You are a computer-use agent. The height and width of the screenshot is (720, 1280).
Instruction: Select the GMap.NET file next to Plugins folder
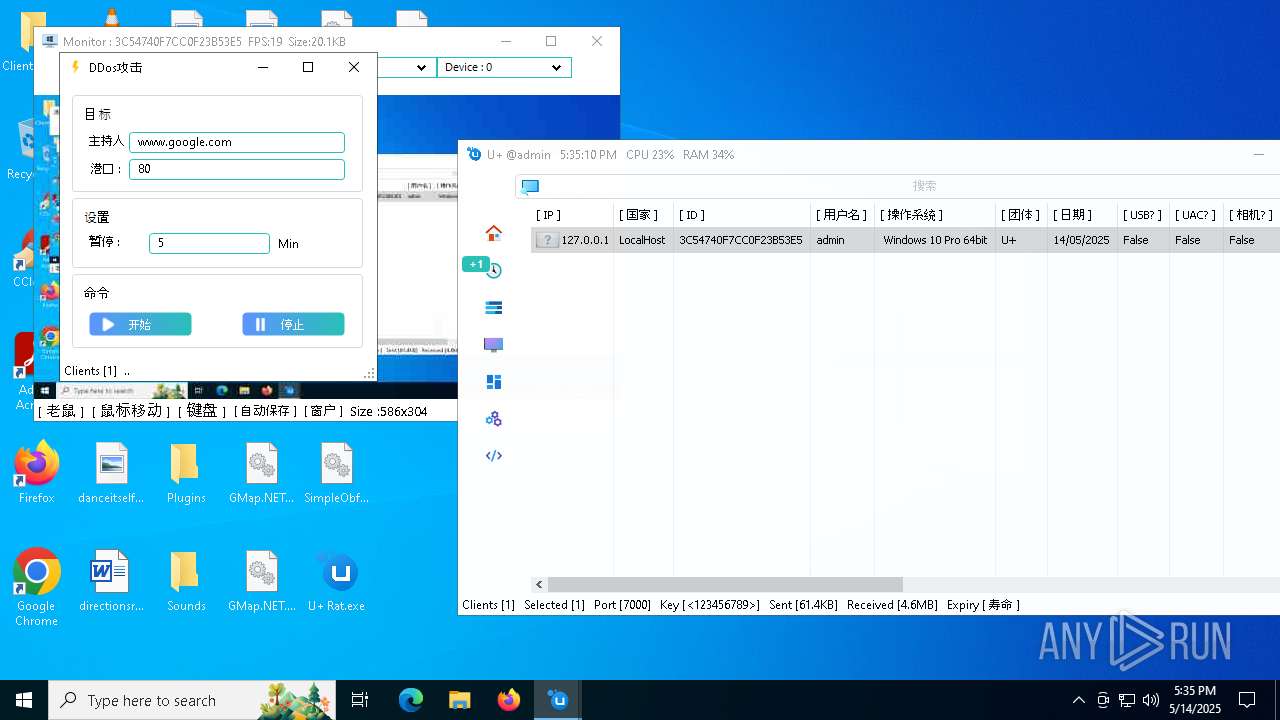point(261,473)
